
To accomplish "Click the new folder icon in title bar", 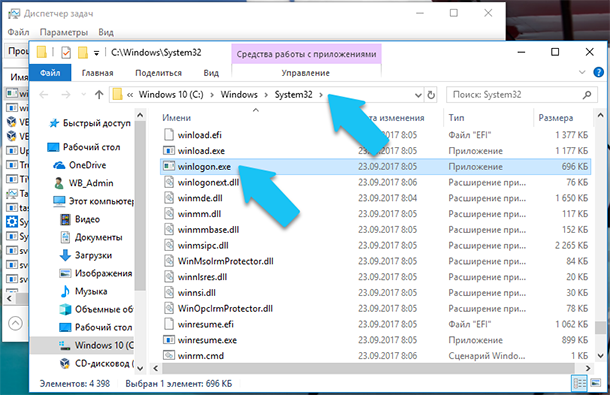I will coord(82,52).
